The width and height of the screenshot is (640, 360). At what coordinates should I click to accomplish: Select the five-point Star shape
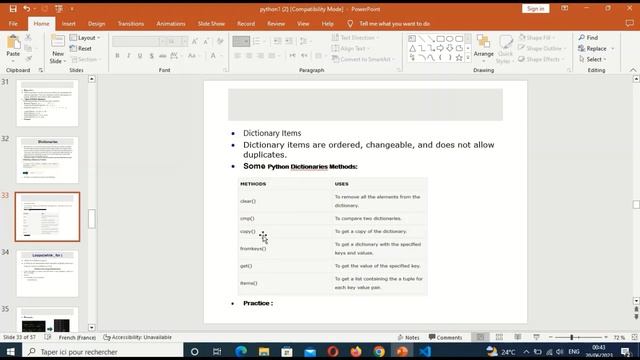(459, 58)
